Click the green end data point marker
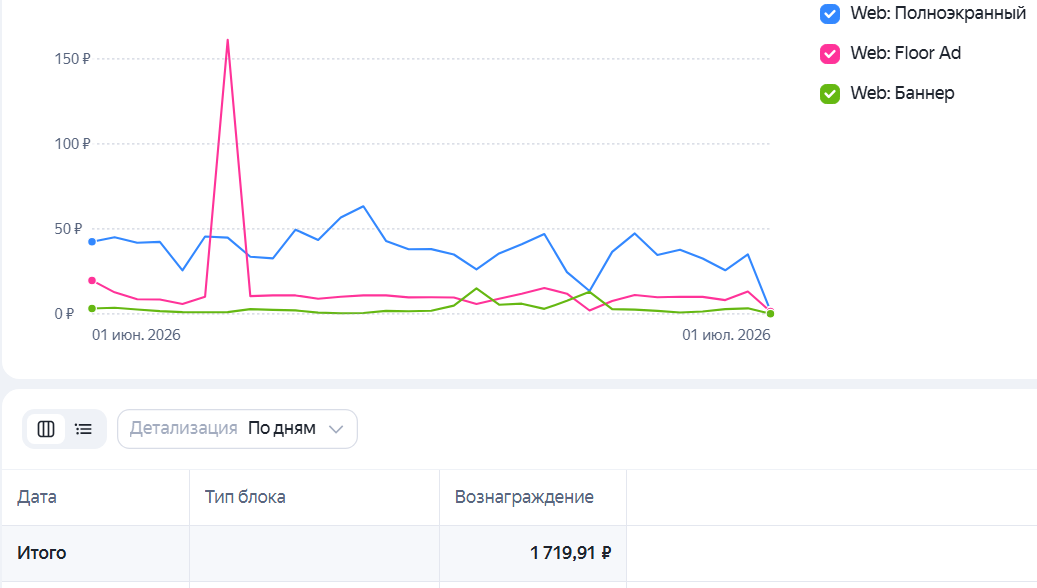This screenshot has height=588, width=1037. coord(770,314)
